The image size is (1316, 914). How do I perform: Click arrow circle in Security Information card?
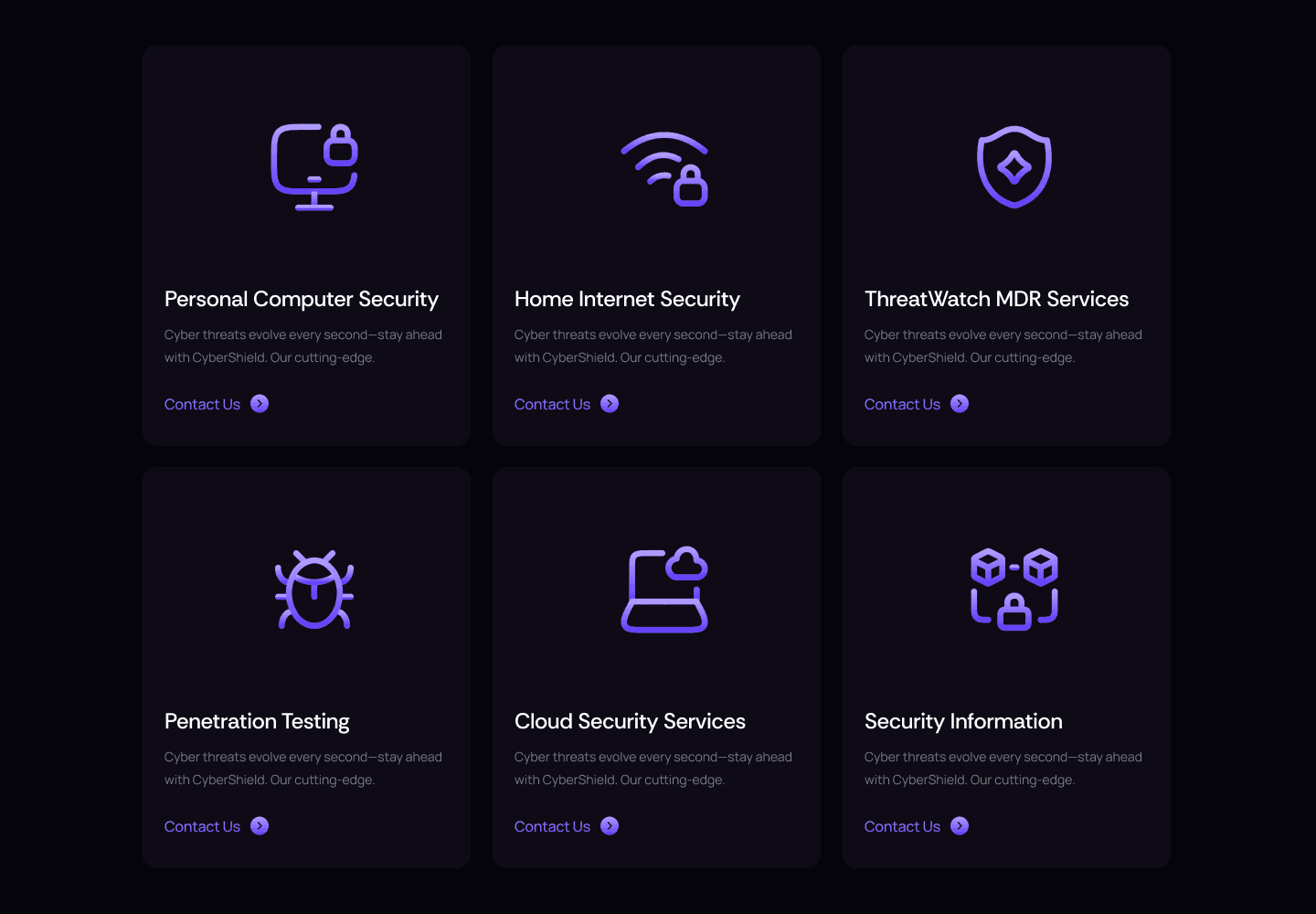coord(960,826)
